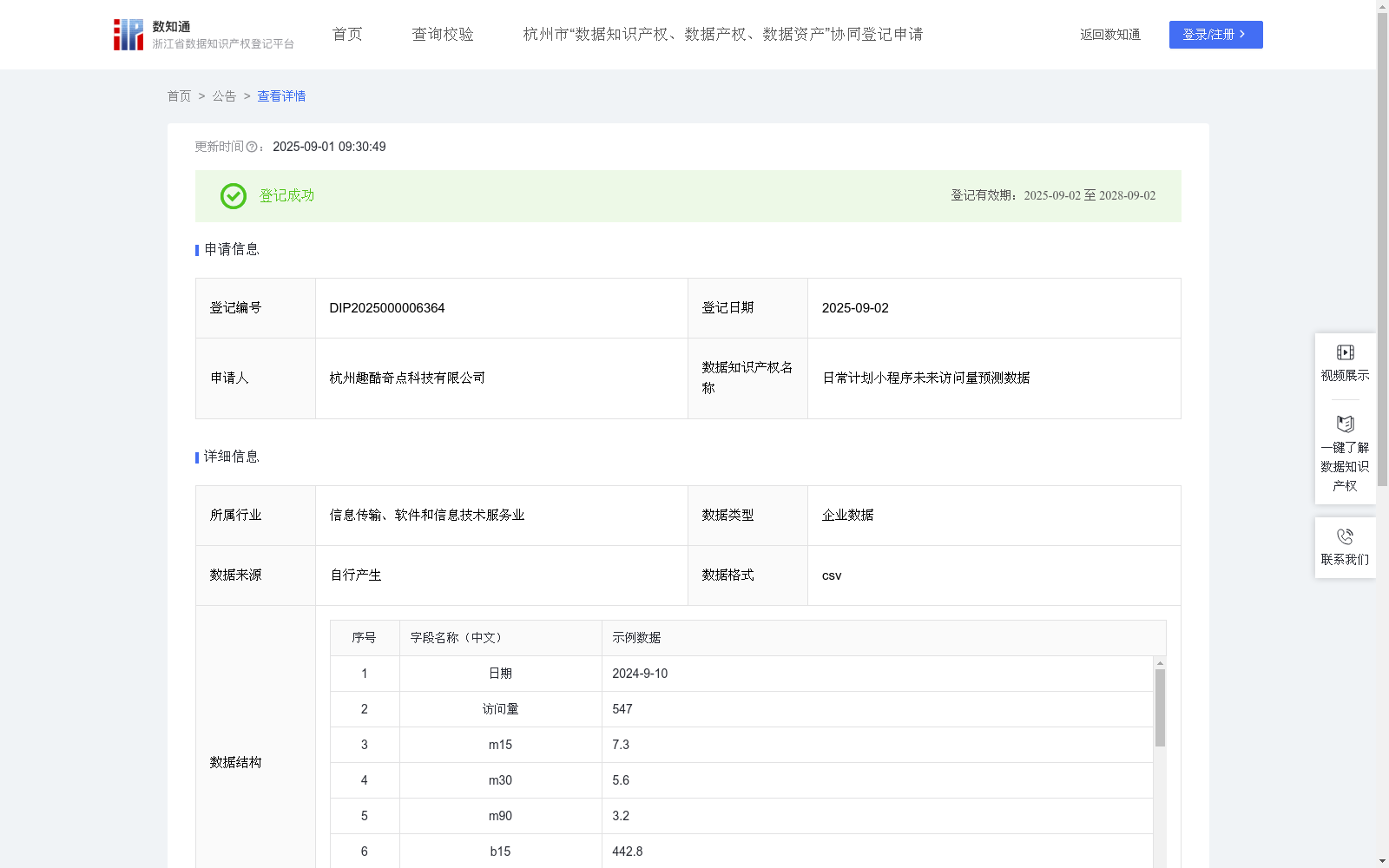Viewport: 1389px width, 868px height.
Task: Click industry value 信息传输、软件和信息技术服务业
Action: point(427,516)
